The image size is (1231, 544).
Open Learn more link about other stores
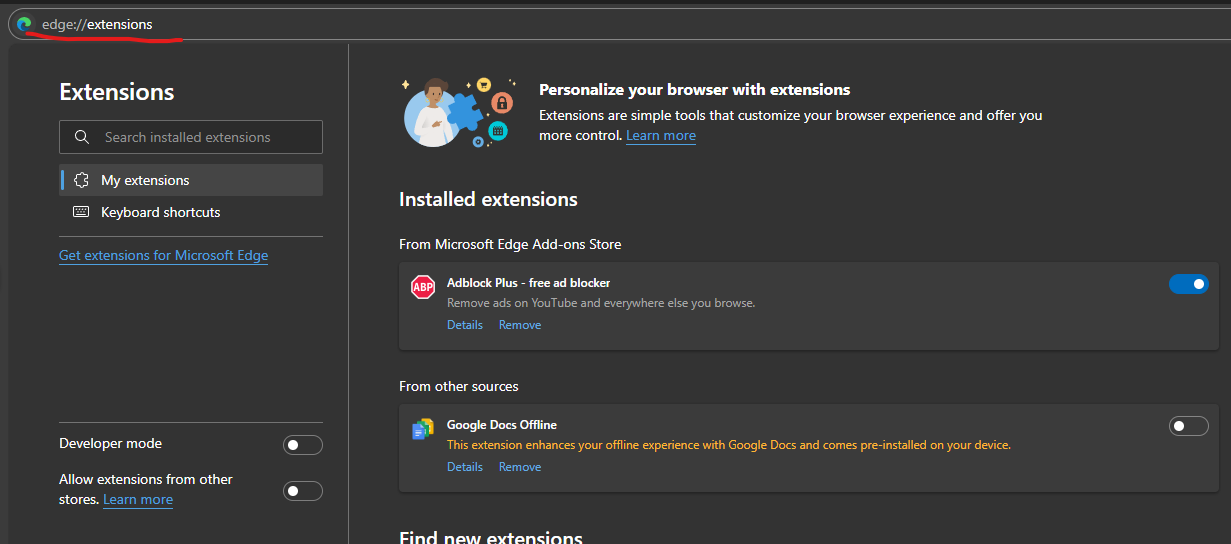(138, 500)
